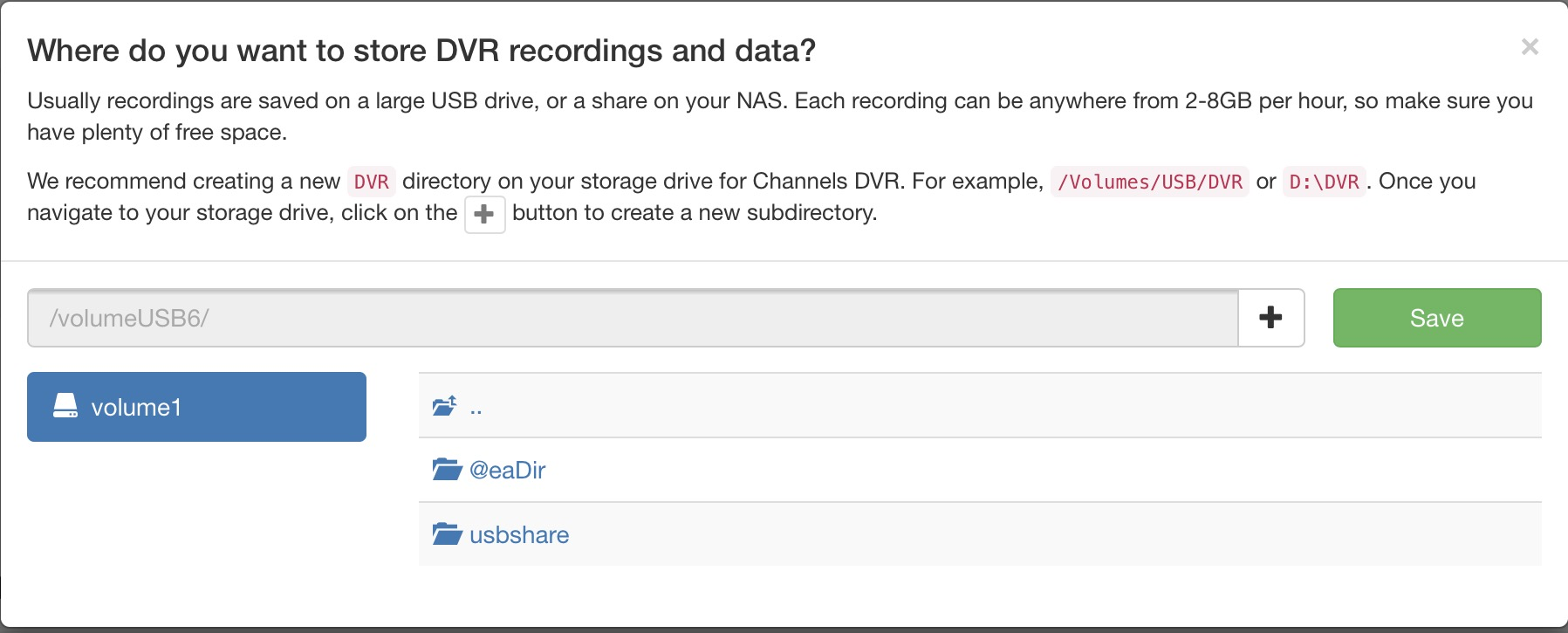Open the usbshare folder link
The image size is (1568, 633).
pos(519,534)
